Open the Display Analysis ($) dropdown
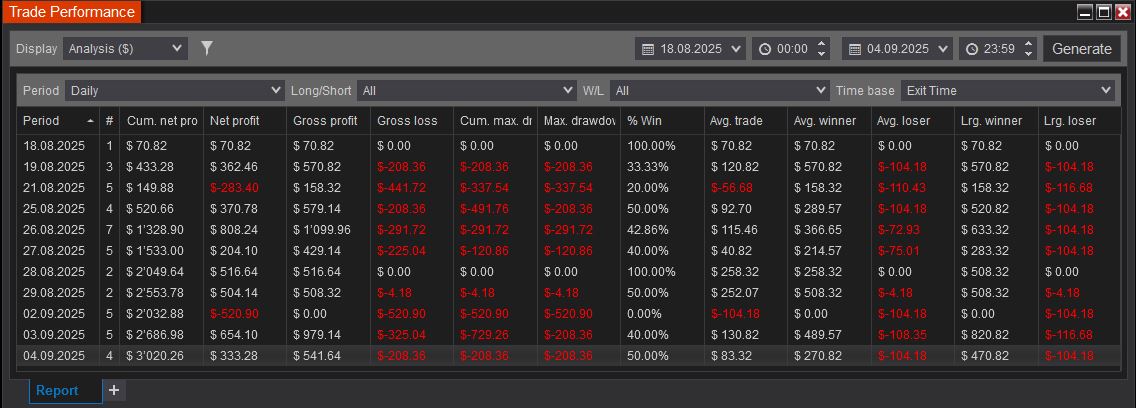The image size is (1136, 408). click(x=125, y=48)
